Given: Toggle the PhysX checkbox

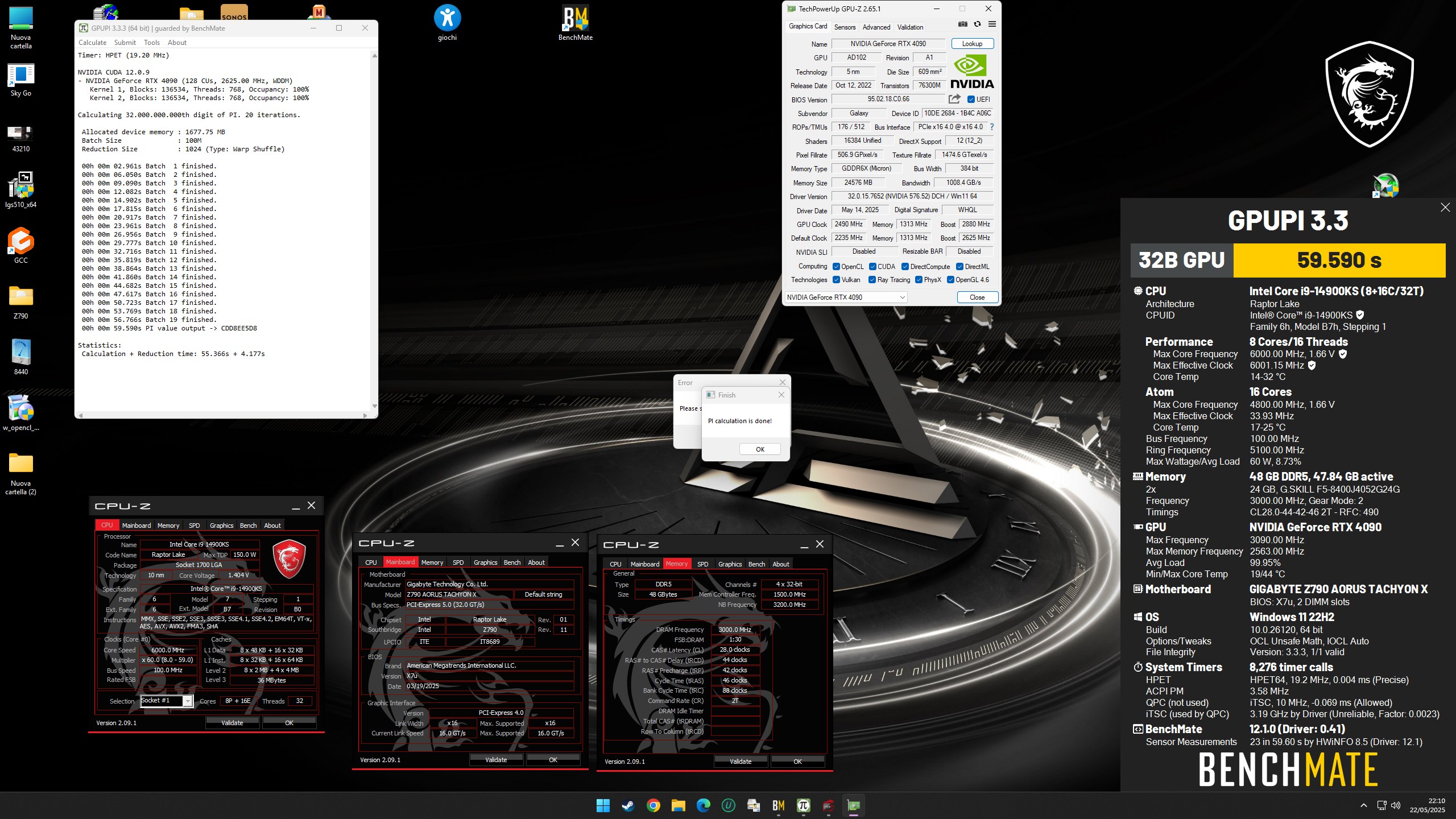Looking at the screenshot, I should [919, 280].
